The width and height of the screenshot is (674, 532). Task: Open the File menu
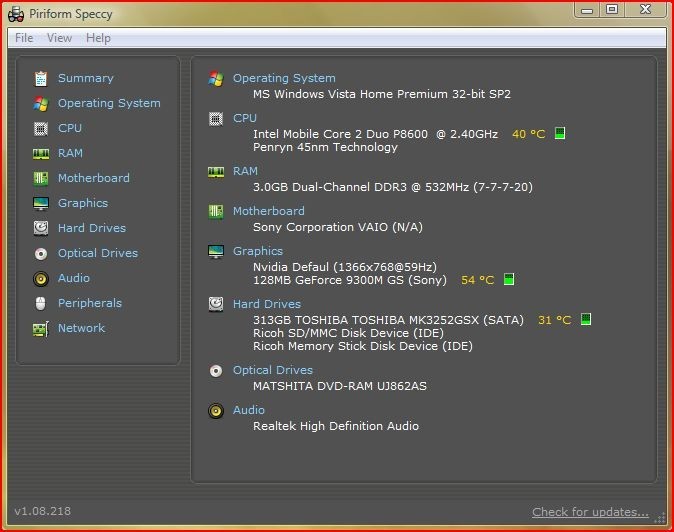24,38
